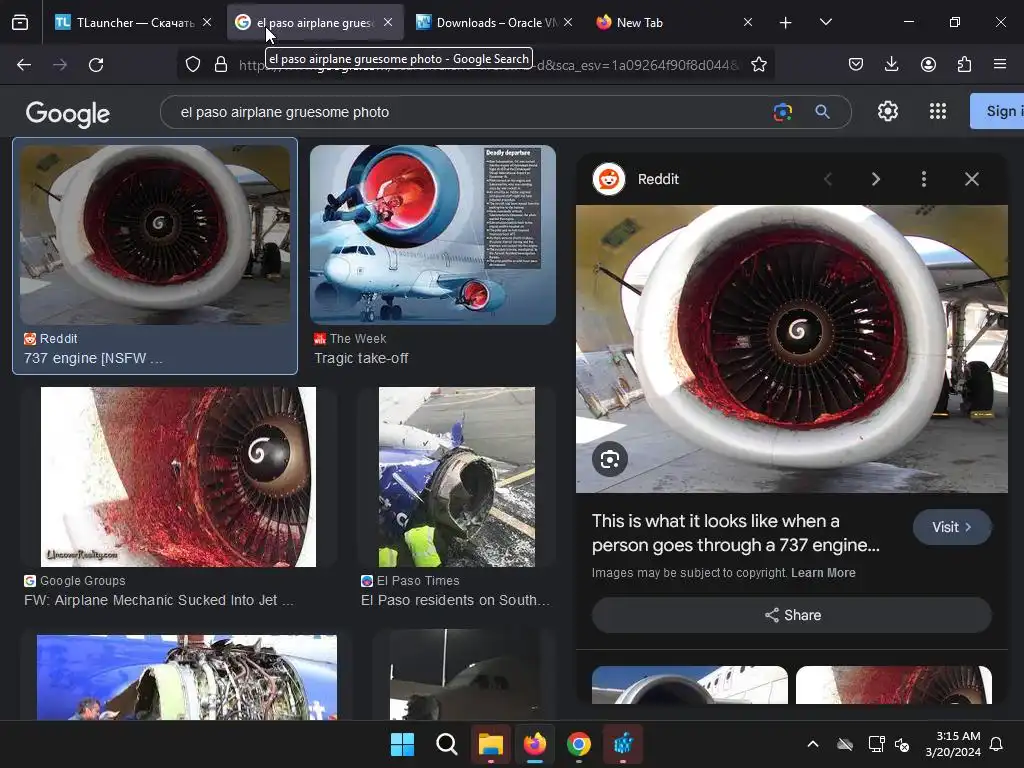Image resolution: width=1024 pixels, height=768 pixels.
Task: Open a new browser tab with plus
Action: click(x=786, y=23)
